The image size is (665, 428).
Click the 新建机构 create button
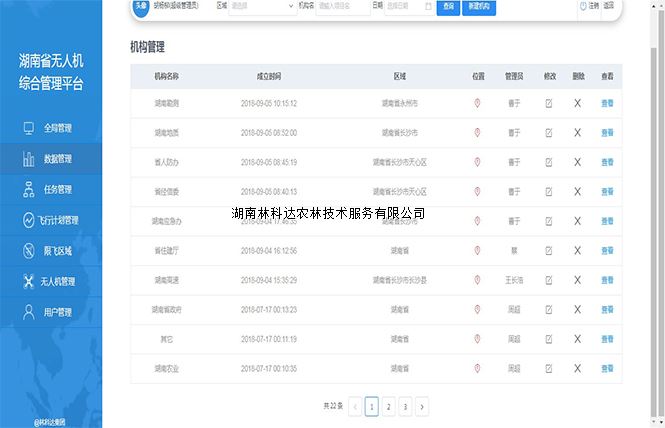pyautogui.click(x=479, y=6)
